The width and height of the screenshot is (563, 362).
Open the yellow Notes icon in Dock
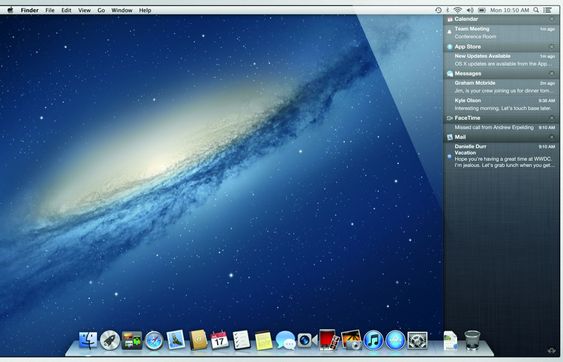tap(263, 340)
